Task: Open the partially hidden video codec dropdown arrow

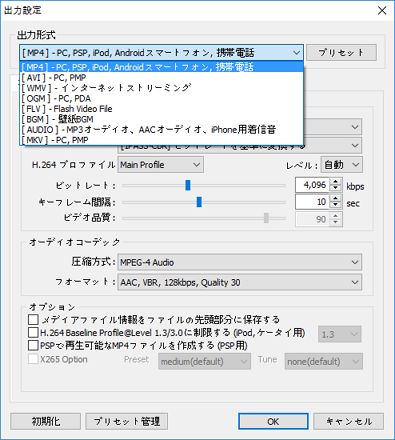Action: point(355,127)
